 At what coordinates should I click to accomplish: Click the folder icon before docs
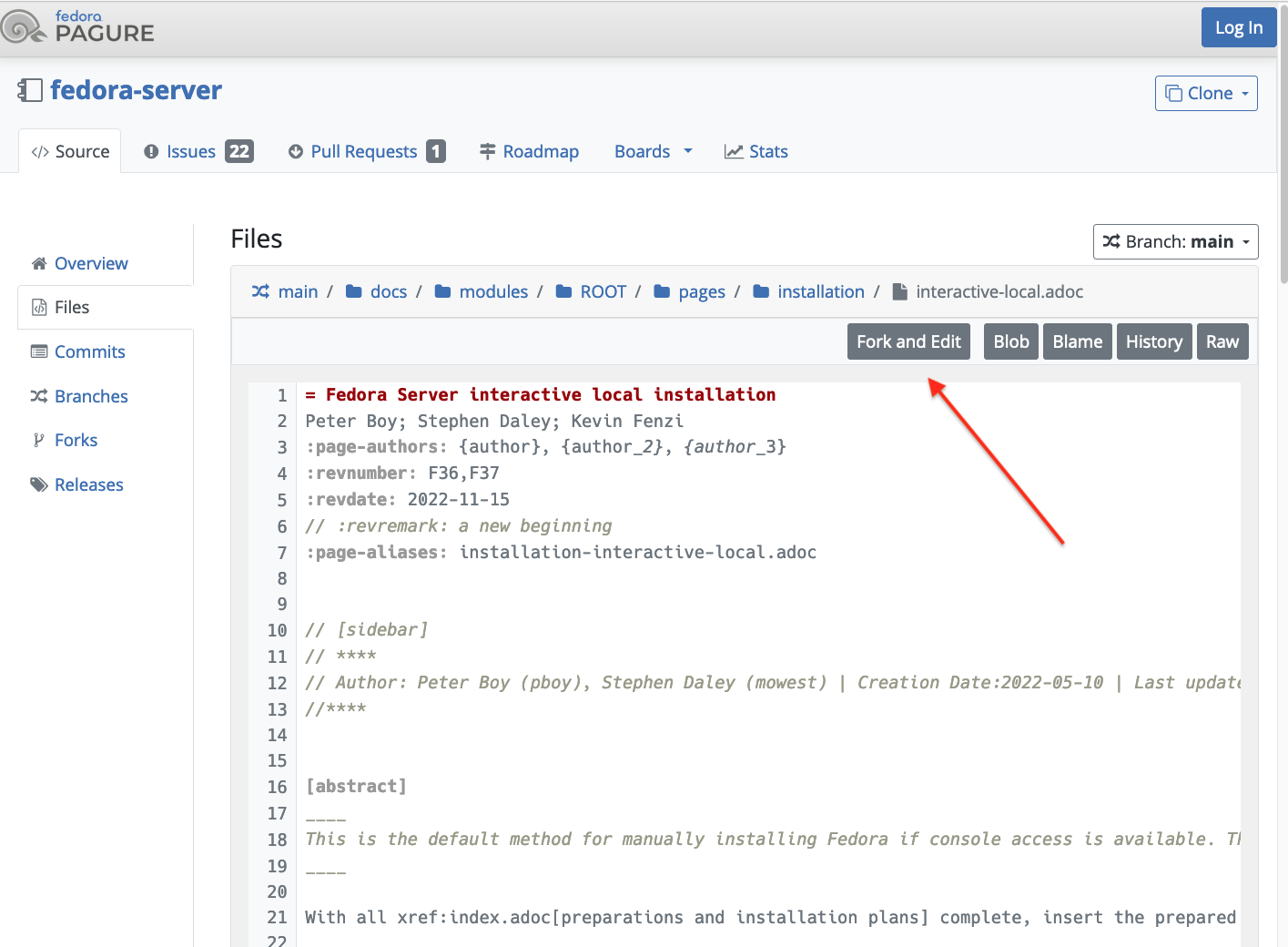pyautogui.click(x=354, y=291)
